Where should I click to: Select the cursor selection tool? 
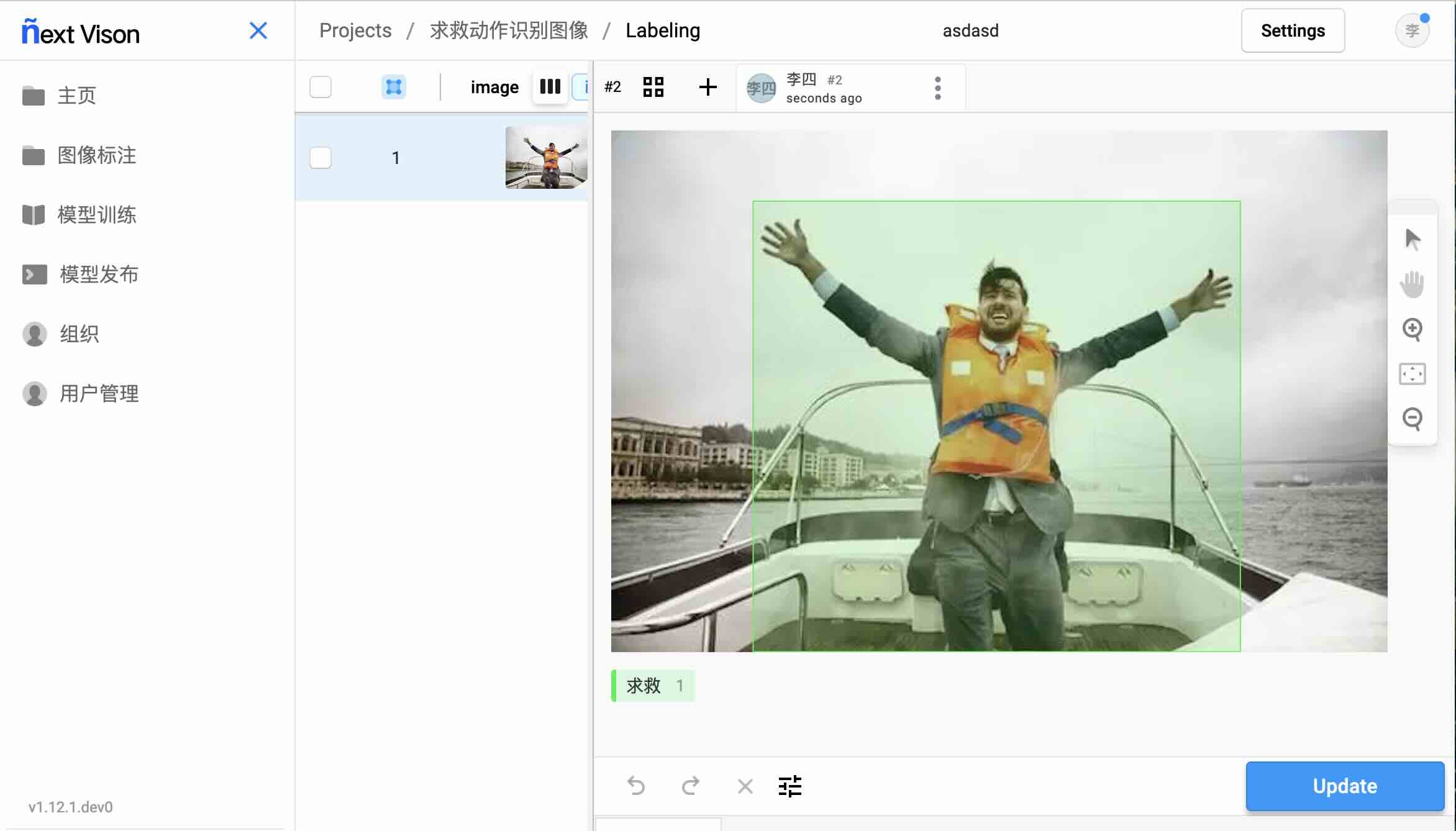1413,238
